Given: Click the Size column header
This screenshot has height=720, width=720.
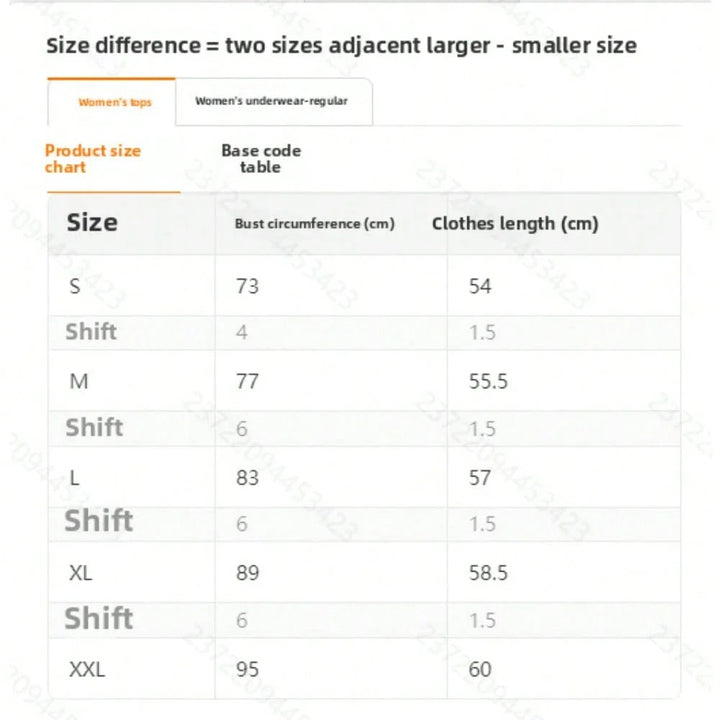Looking at the screenshot, I should (x=92, y=223).
